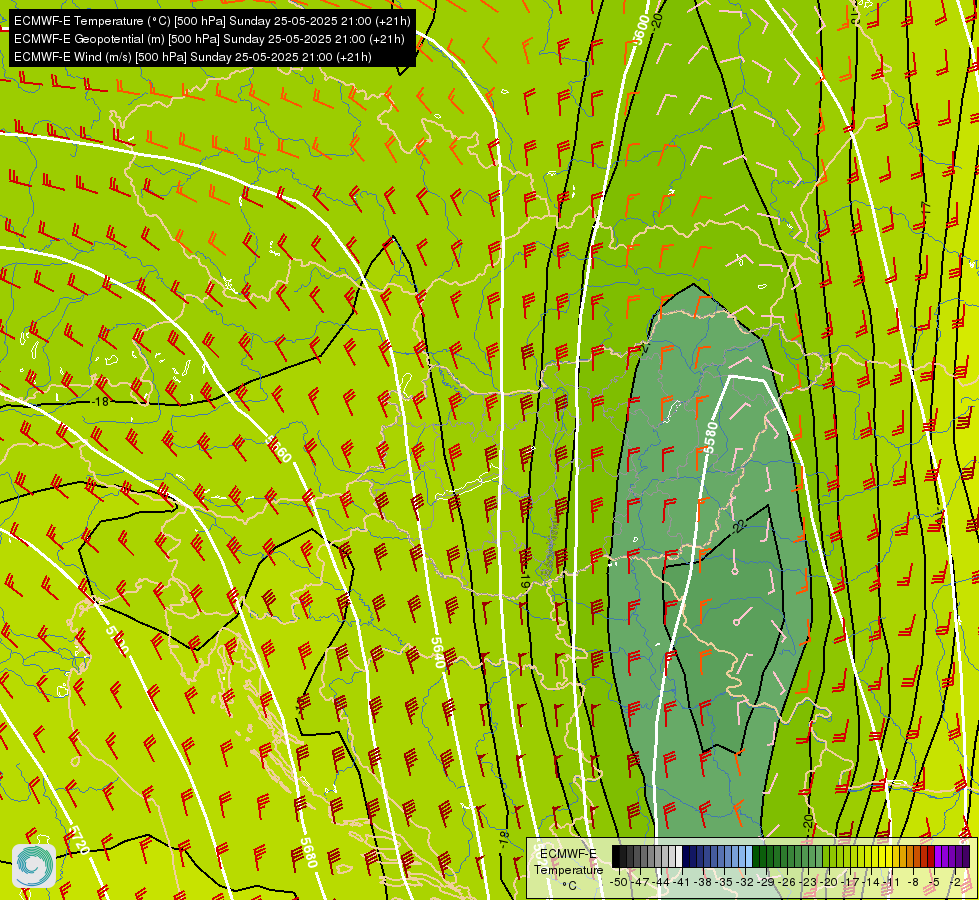Click the 5600 geopotential contour label
The width and height of the screenshot is (979, 900).
tap(641, 29)
